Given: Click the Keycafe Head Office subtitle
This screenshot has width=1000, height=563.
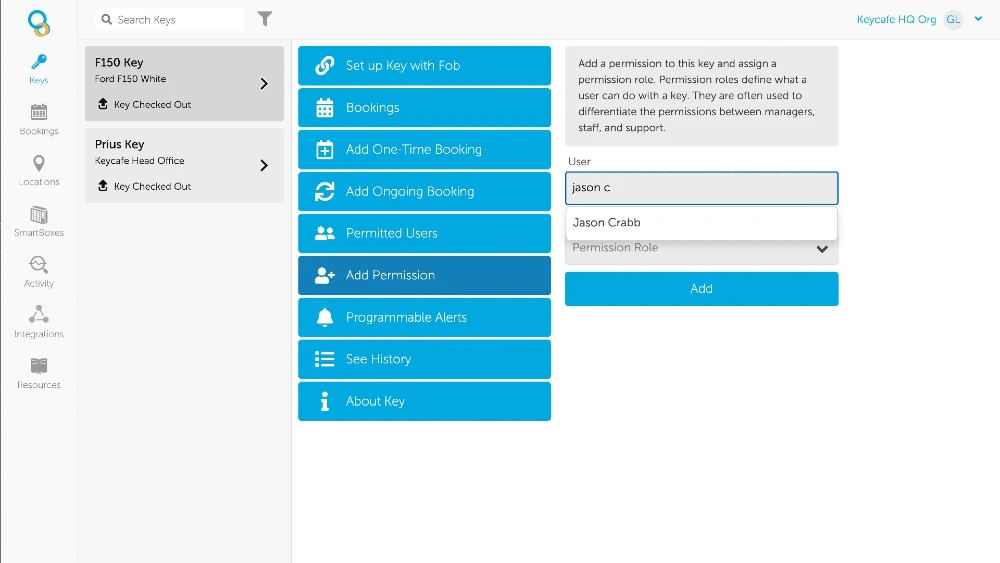Looking at the screenshot, I should (x=140, y=161).
